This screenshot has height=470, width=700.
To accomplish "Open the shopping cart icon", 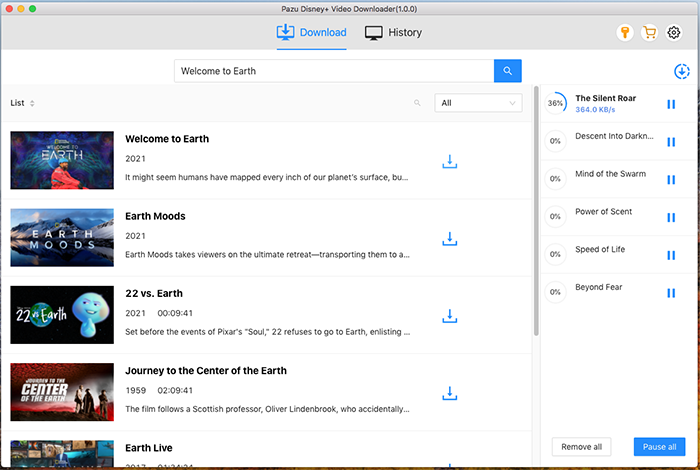I will 649,33.
